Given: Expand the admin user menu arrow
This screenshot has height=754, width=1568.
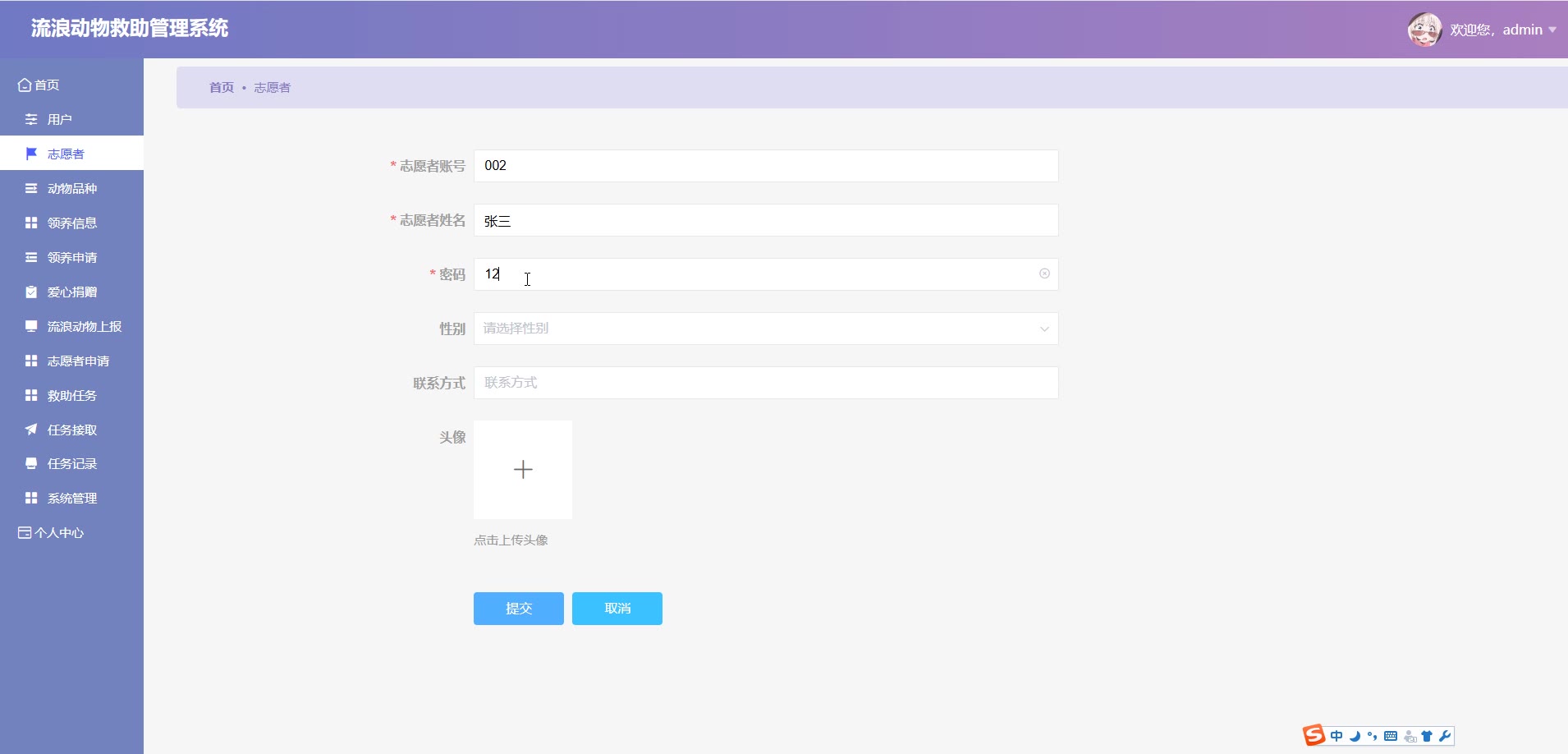Looking at the screenshot, I should [x=1552, y=30].
